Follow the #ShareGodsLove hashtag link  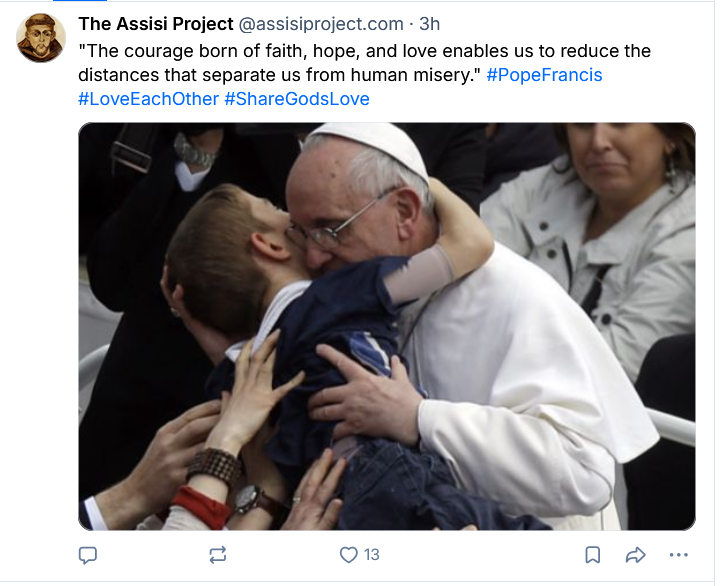pos(297,99)
